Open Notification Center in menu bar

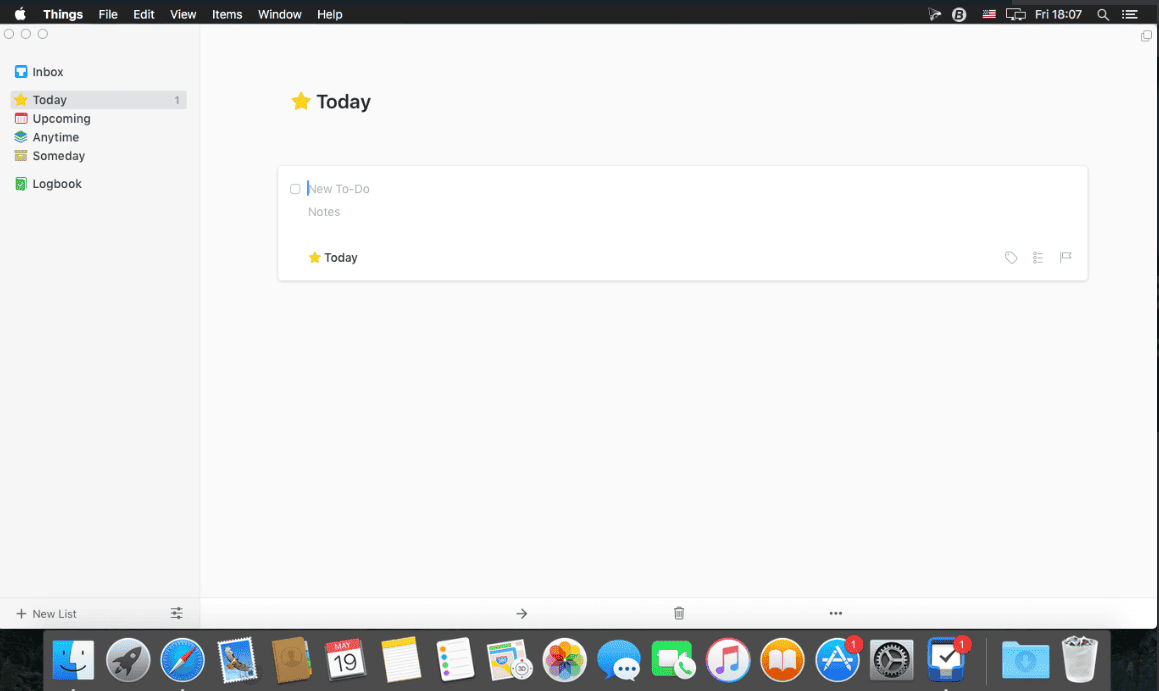coord(1129,14)
